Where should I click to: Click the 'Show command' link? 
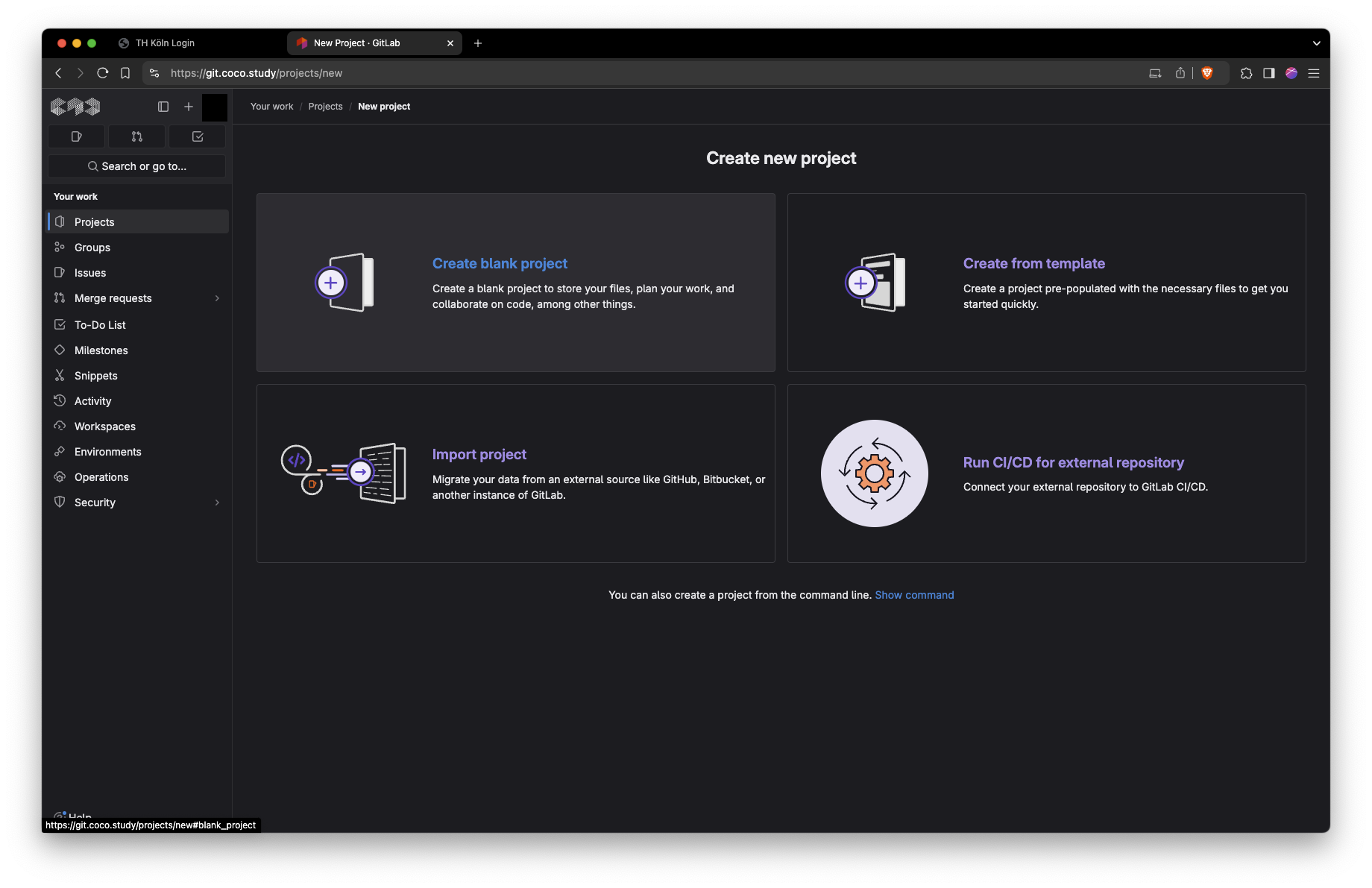(914, 595)
